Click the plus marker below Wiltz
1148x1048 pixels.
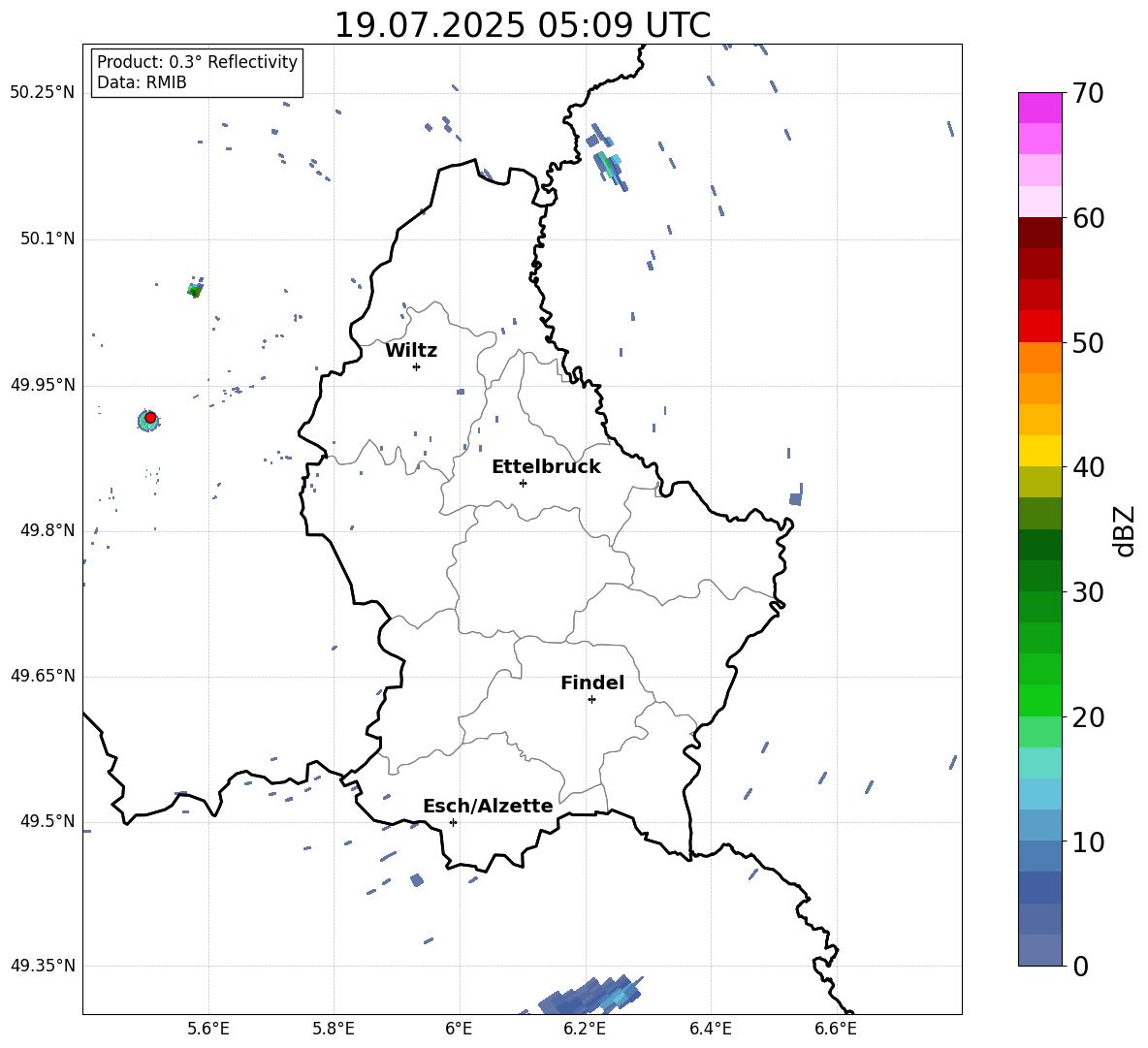coord(416,366)
